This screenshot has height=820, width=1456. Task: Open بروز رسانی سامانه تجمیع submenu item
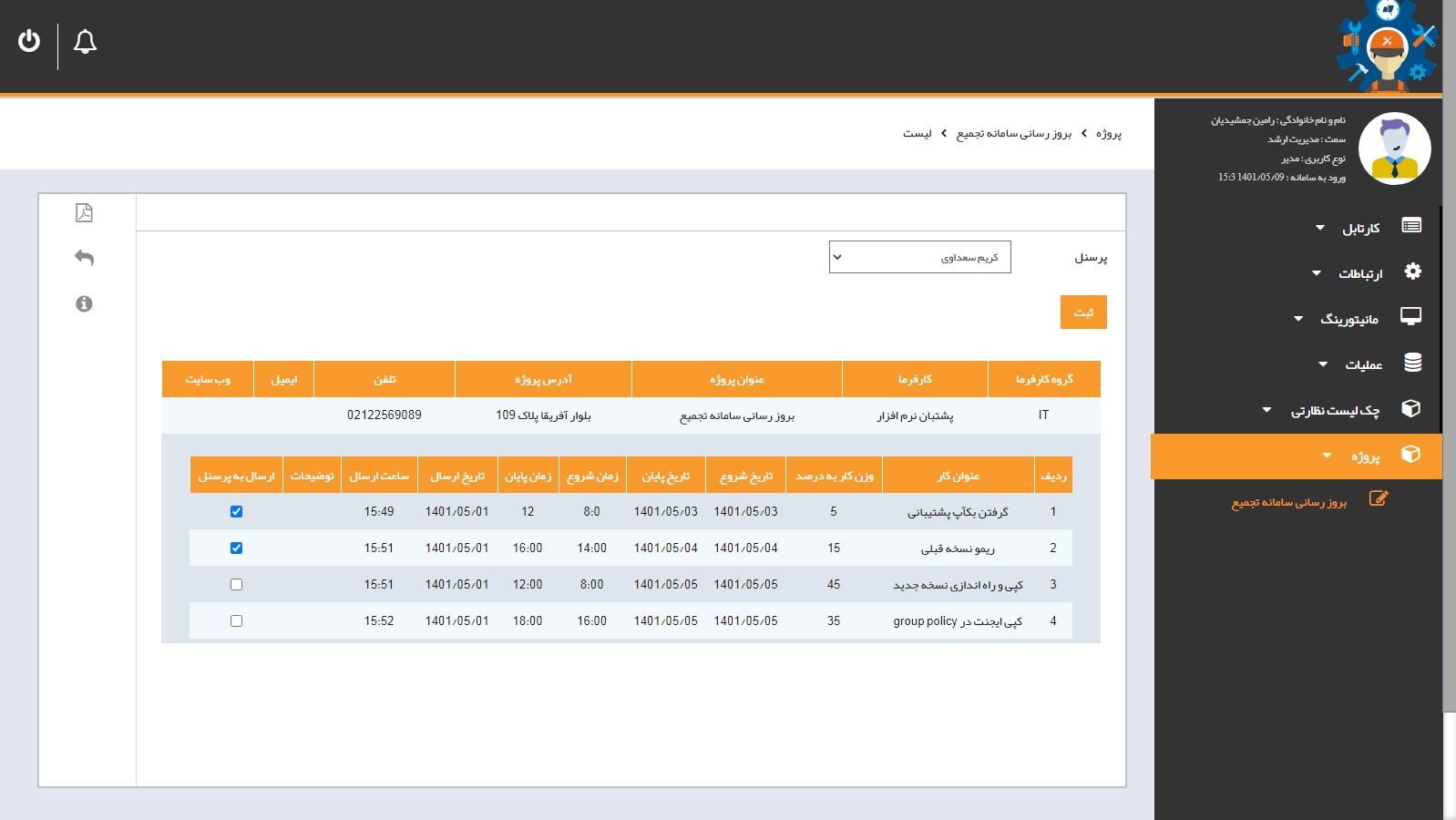tap(1288, 502)
